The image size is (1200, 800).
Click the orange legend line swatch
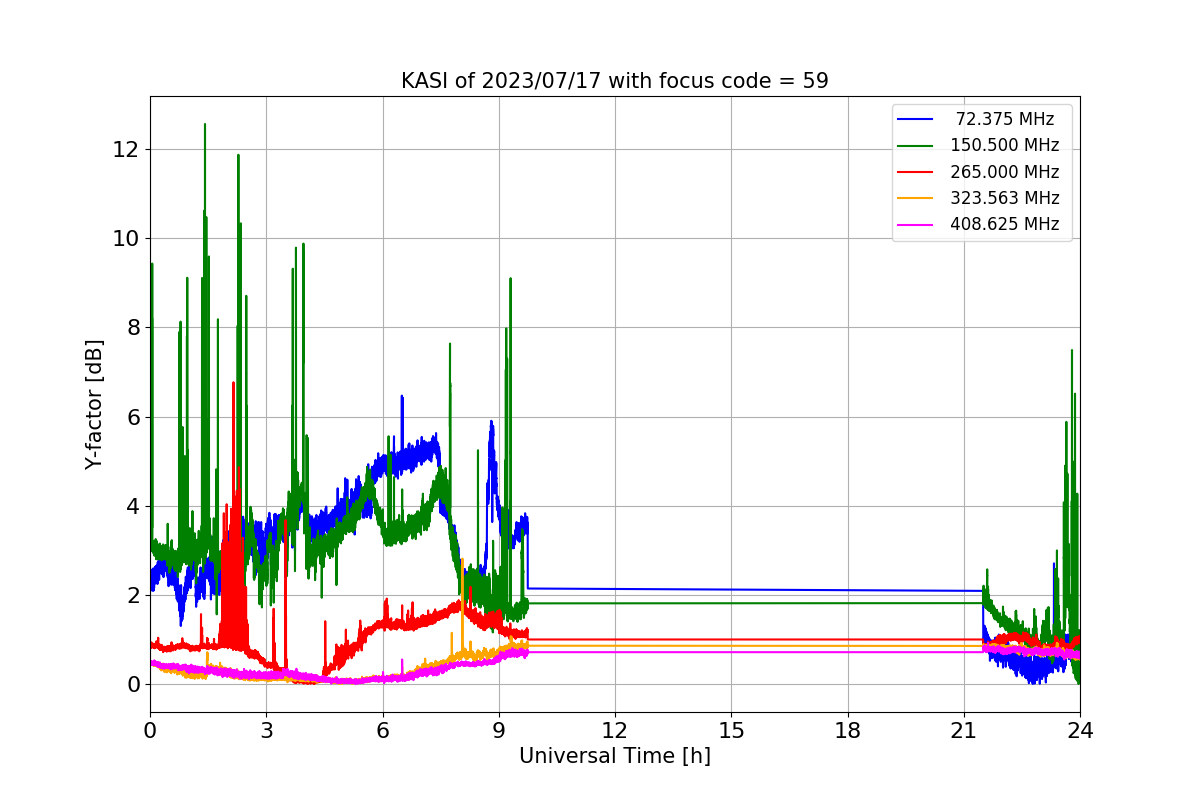(x=915, y=199)
